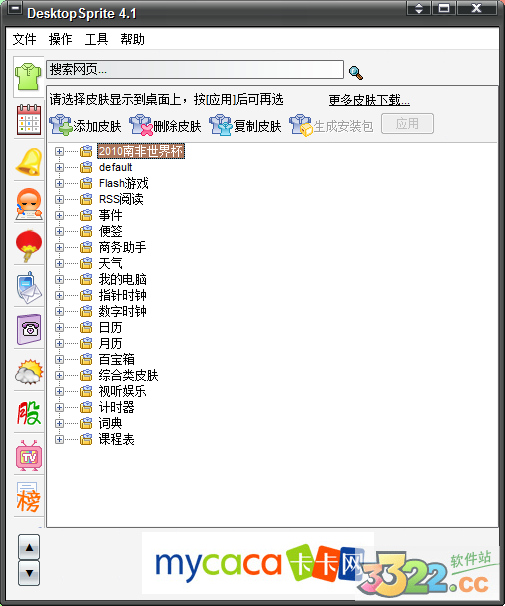Click the magnifier search icon
This screenshot has height=606, width=505.
tap(355, 73)
